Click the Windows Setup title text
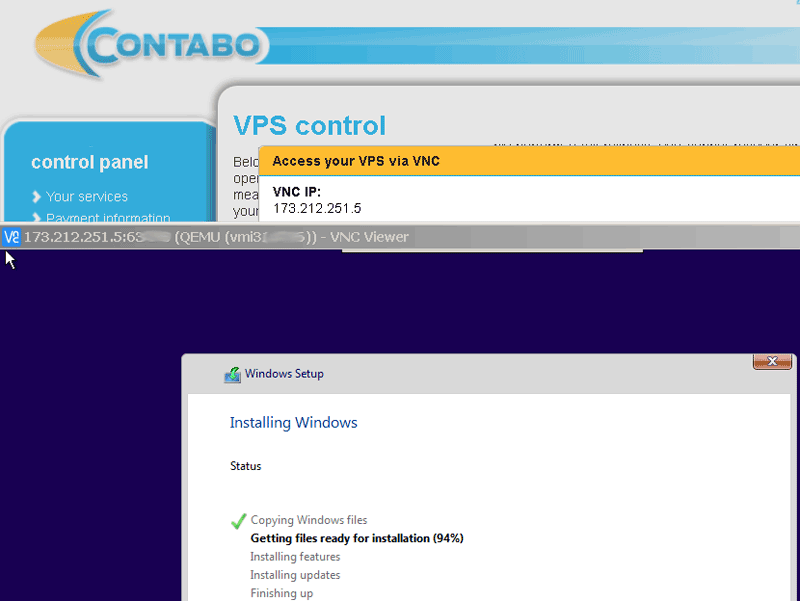Screen dimensions: 800x601 pyautogui.click(x=284, y=374)
